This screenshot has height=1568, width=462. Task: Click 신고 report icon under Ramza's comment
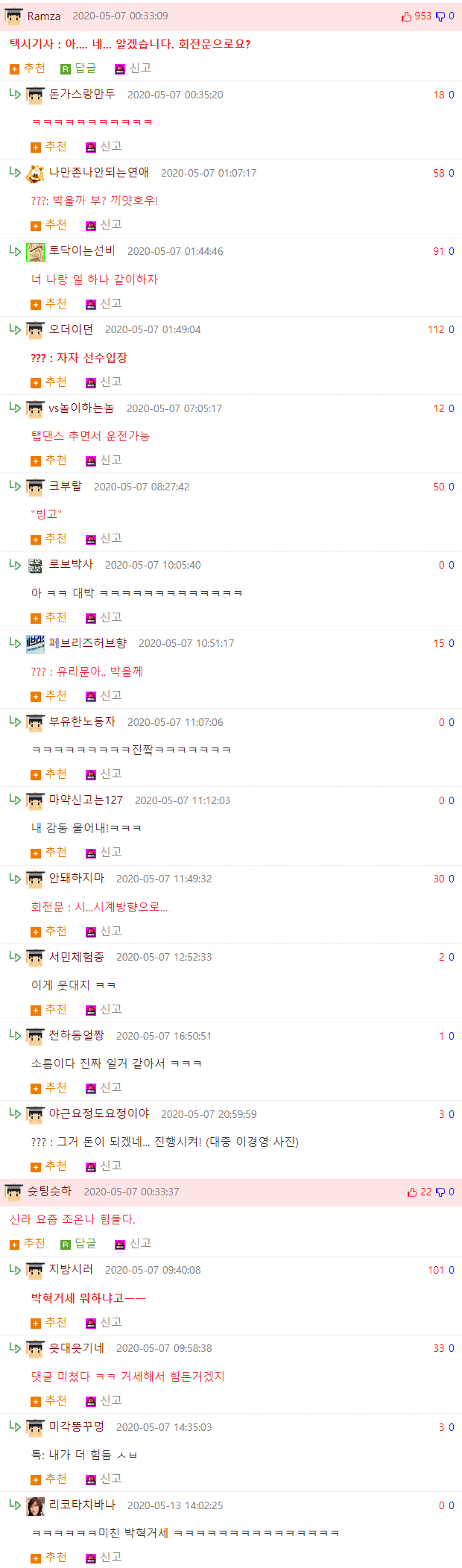pyautogui.click(x=119, y=69)
